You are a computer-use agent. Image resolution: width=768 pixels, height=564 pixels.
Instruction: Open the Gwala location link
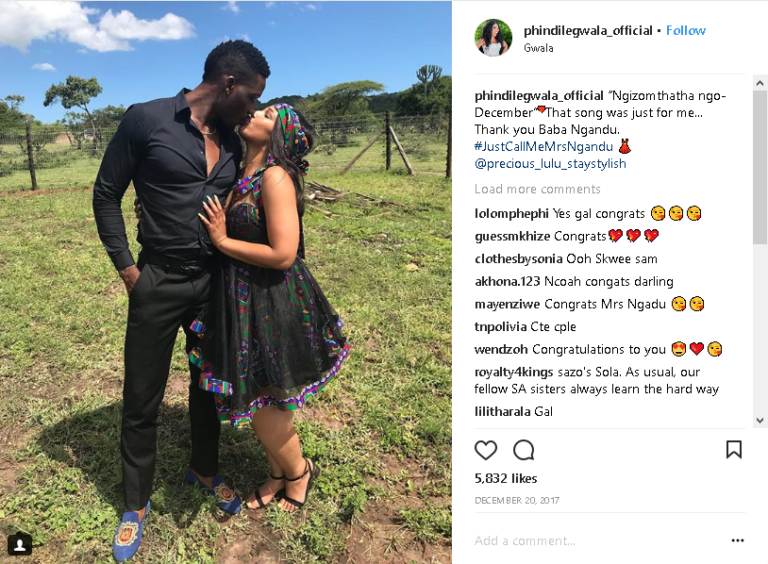(x=538, y=48)
